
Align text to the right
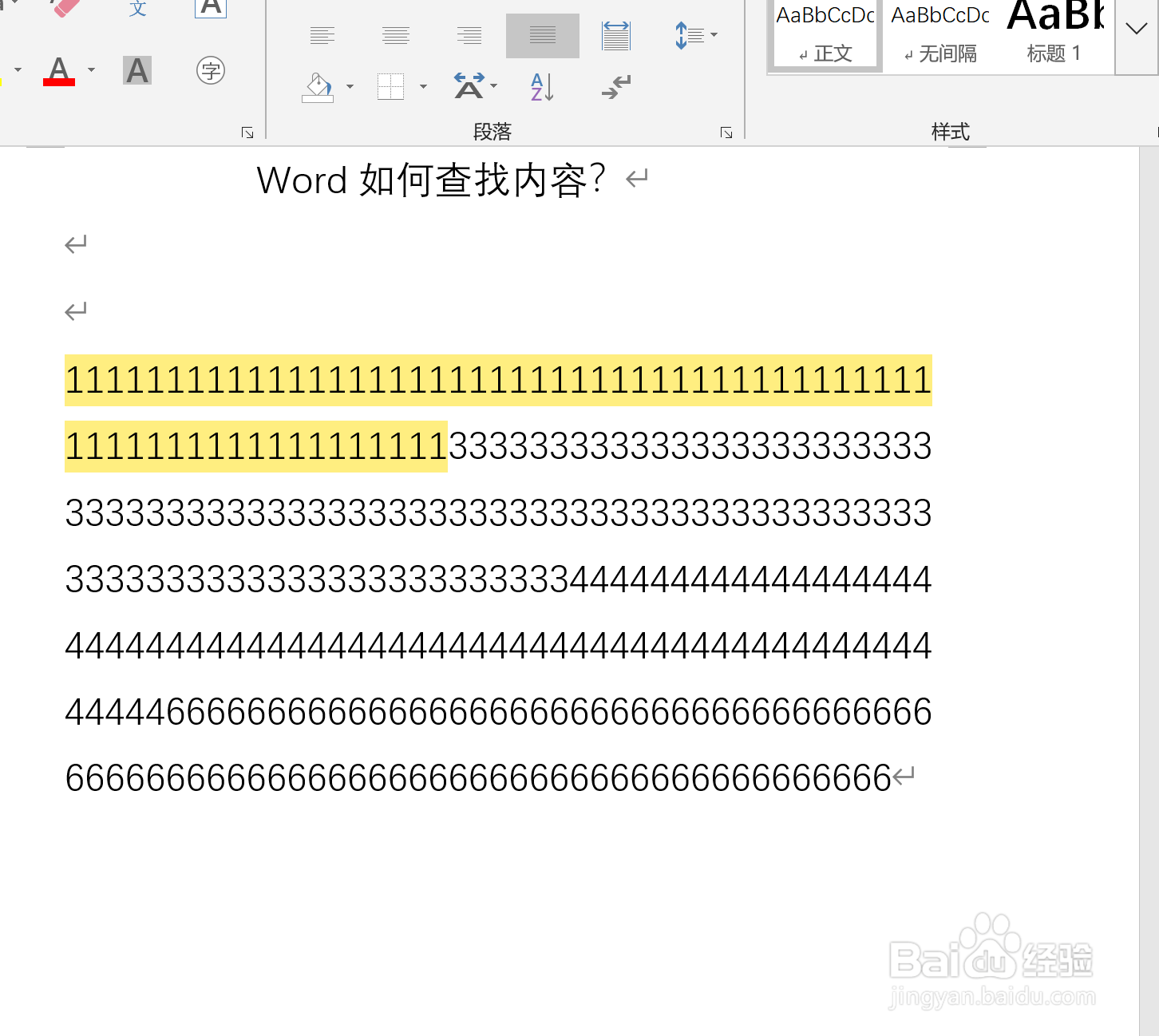pos(469,35)
